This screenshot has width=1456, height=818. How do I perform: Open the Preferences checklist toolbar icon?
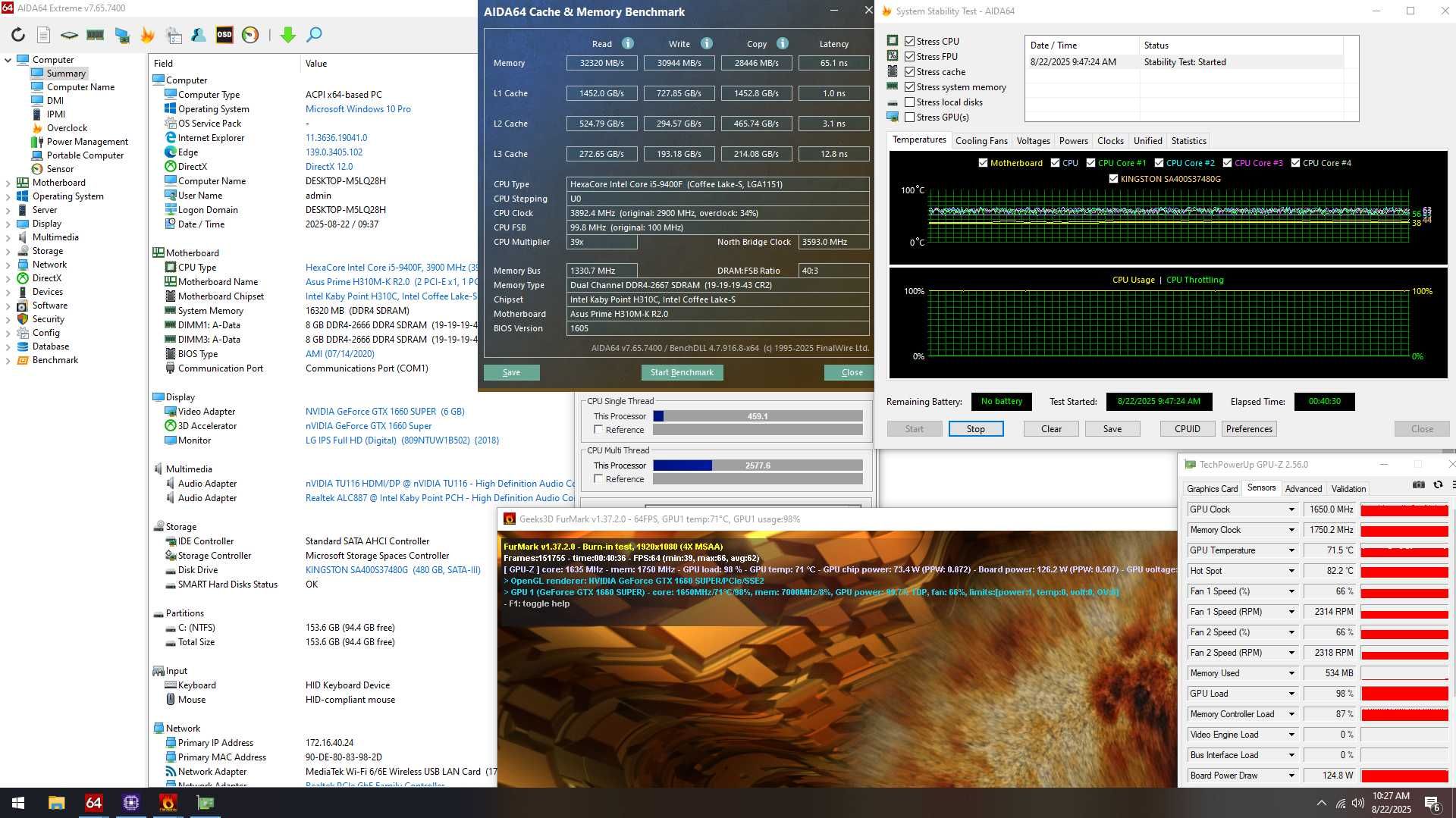(x=174, y=35)
